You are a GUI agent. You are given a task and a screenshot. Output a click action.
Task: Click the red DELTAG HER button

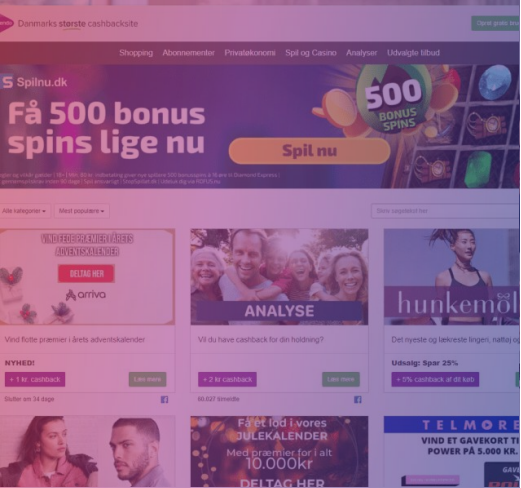tap(86, 274)
